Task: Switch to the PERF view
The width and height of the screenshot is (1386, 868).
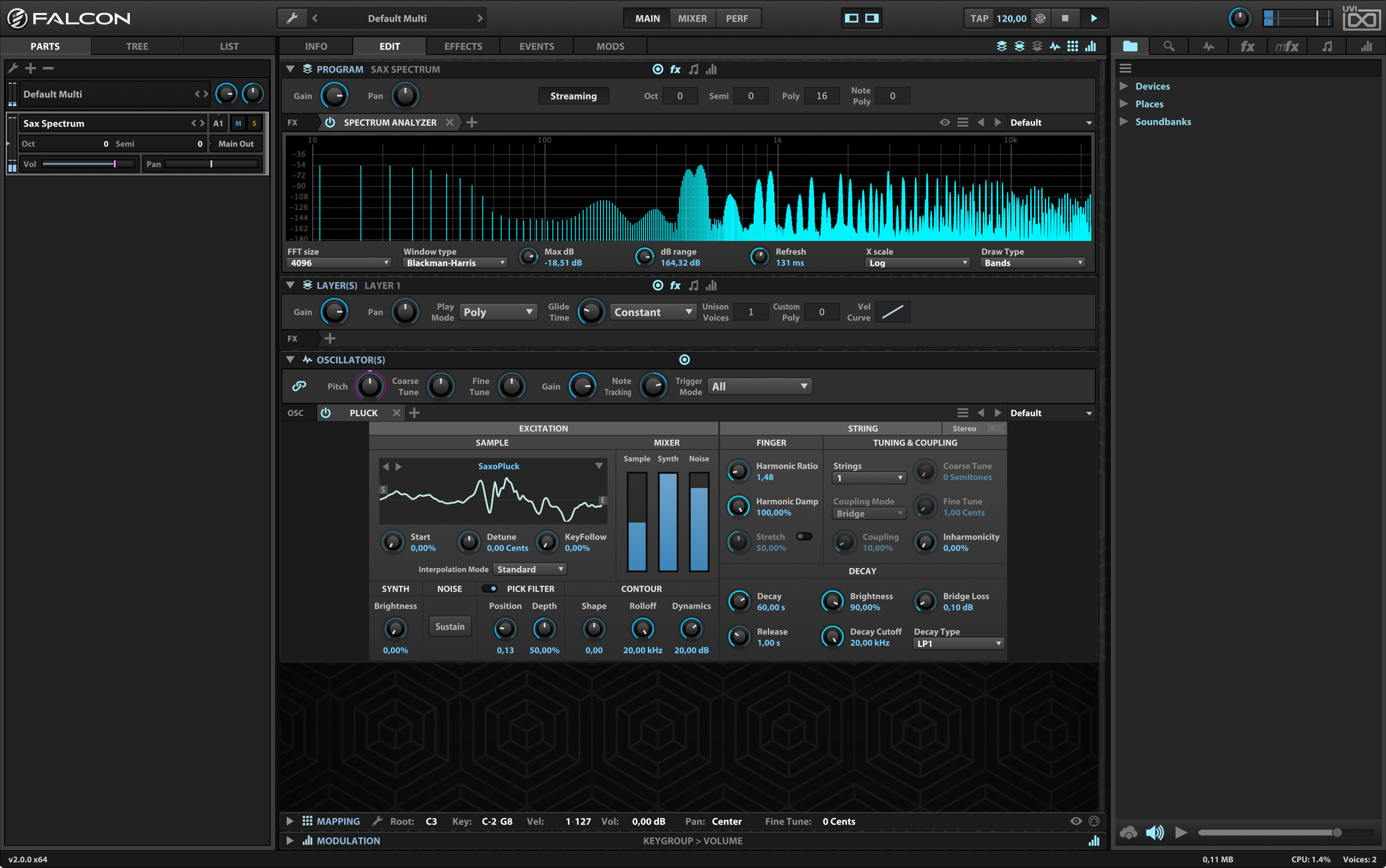Action: point(737,18)
